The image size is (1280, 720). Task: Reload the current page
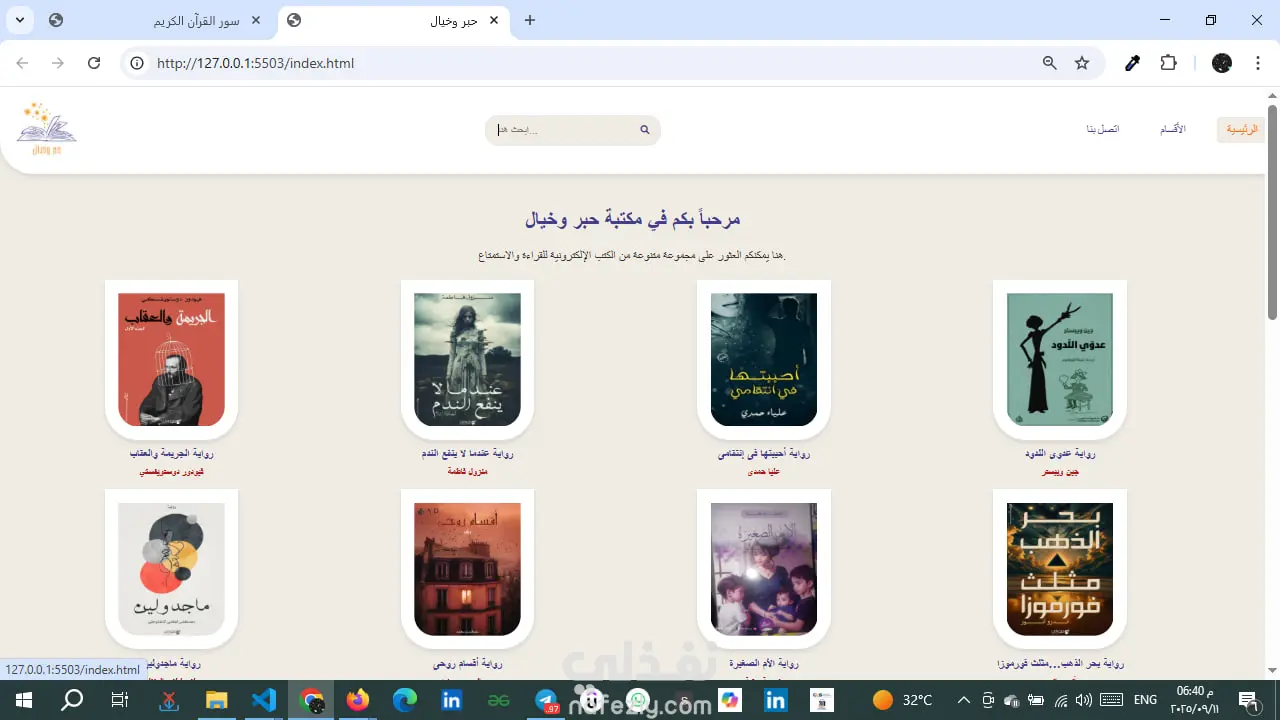point(94,63)
